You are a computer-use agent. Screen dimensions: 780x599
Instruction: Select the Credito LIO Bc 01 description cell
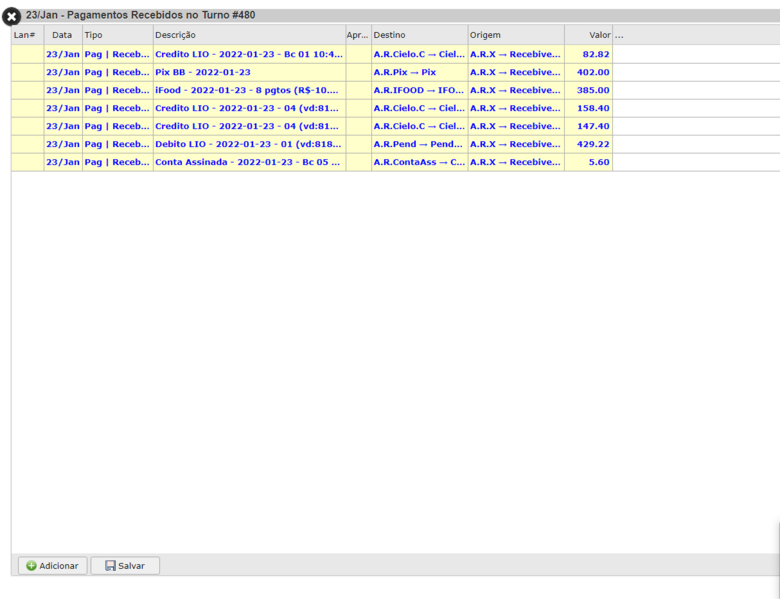pyautogui.click(x=249, y=54)
